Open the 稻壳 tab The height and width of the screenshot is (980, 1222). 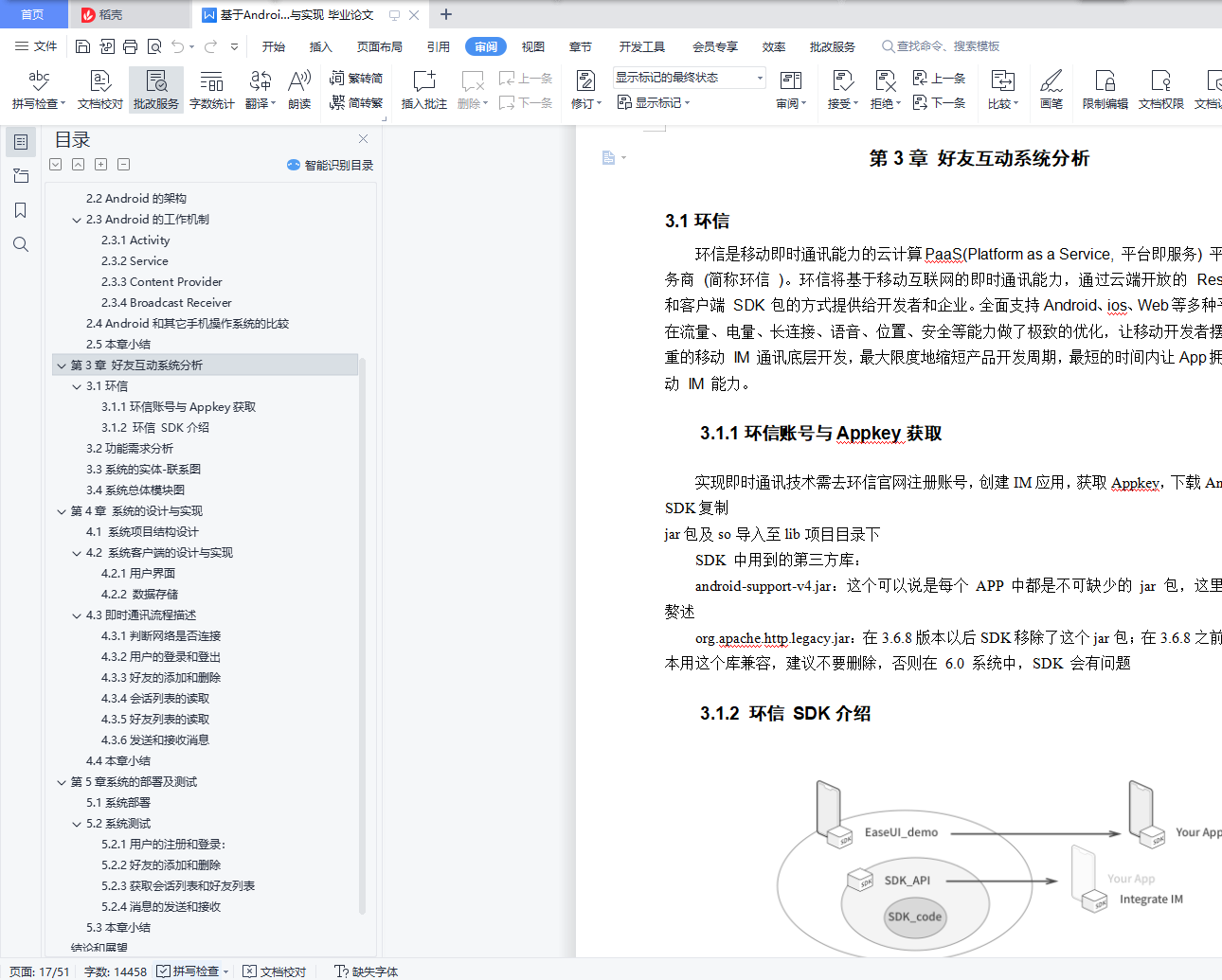point(129,14)
